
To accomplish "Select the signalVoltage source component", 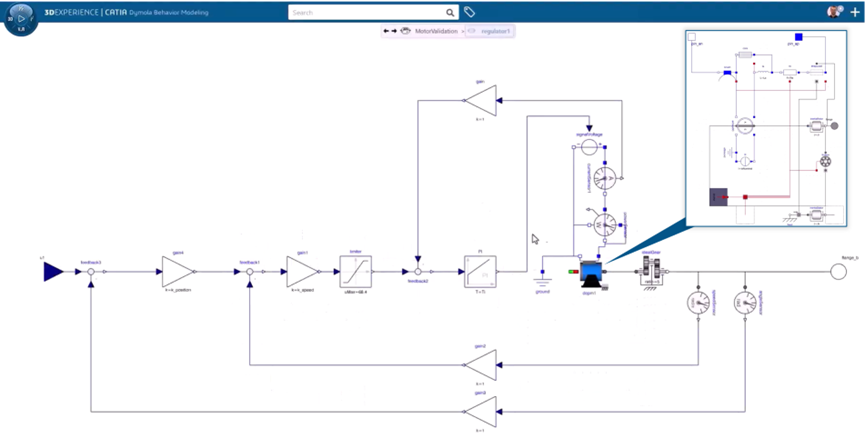I will [x=589, y=147].
